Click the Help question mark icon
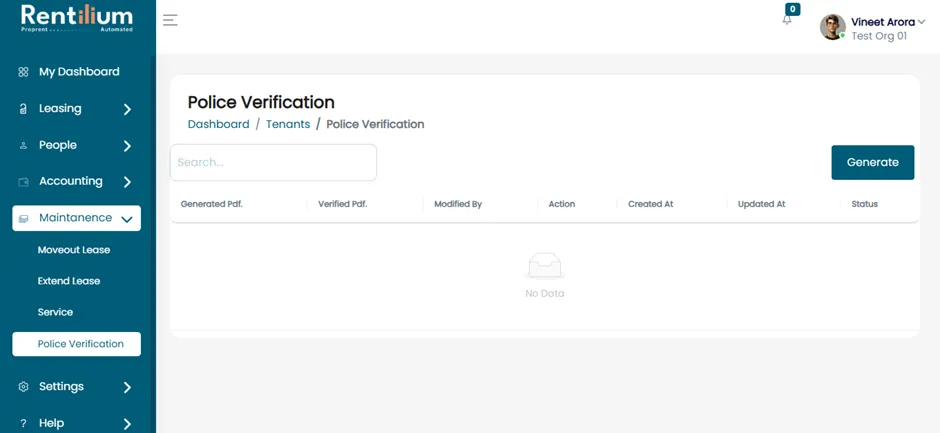Image resolution: width=940 pixels, height=433 pixels. pyautogui.click(x=23, y=423)
